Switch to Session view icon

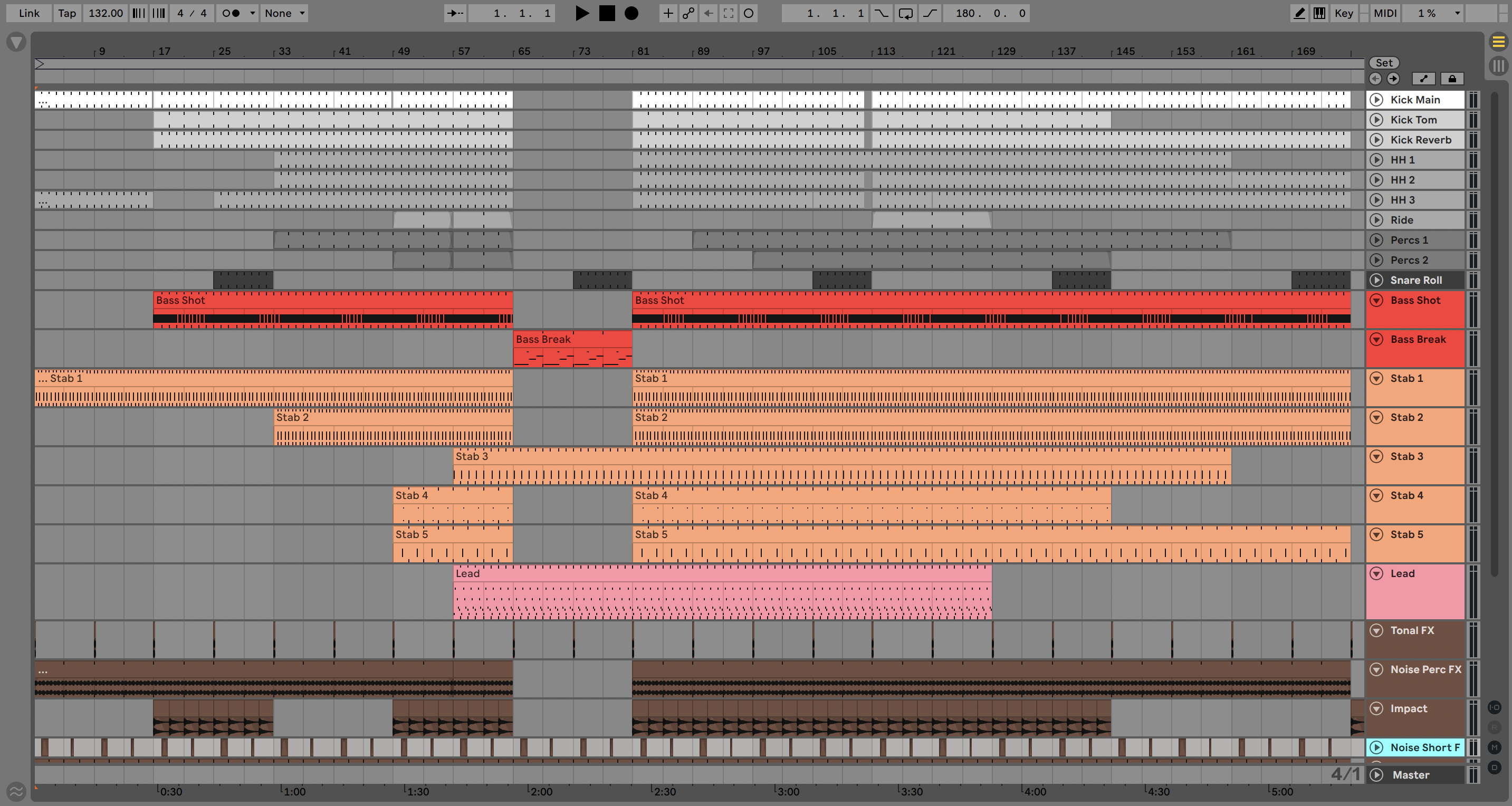(x=1498, y=65)
